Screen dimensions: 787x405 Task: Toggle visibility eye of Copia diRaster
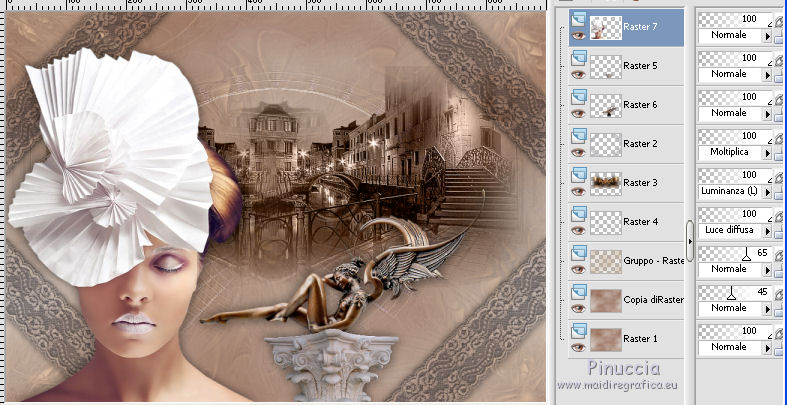coord(579,308)
